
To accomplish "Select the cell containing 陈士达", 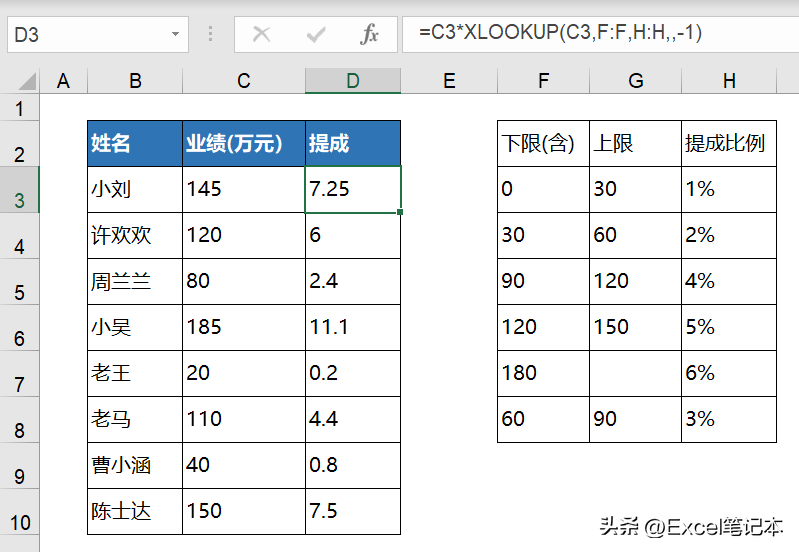I will (135, 512).
